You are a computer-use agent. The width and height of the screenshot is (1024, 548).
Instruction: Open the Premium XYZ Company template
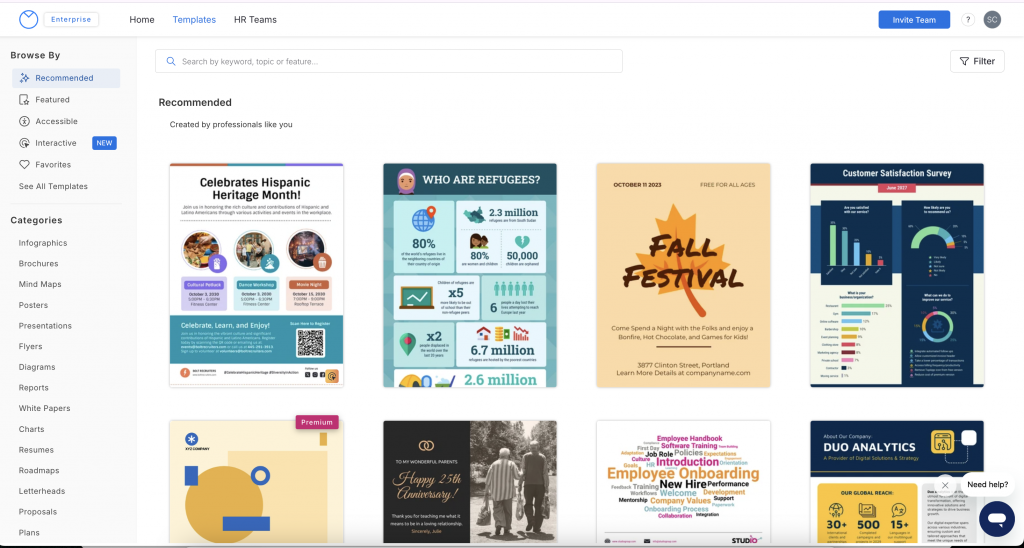(256, 481)
